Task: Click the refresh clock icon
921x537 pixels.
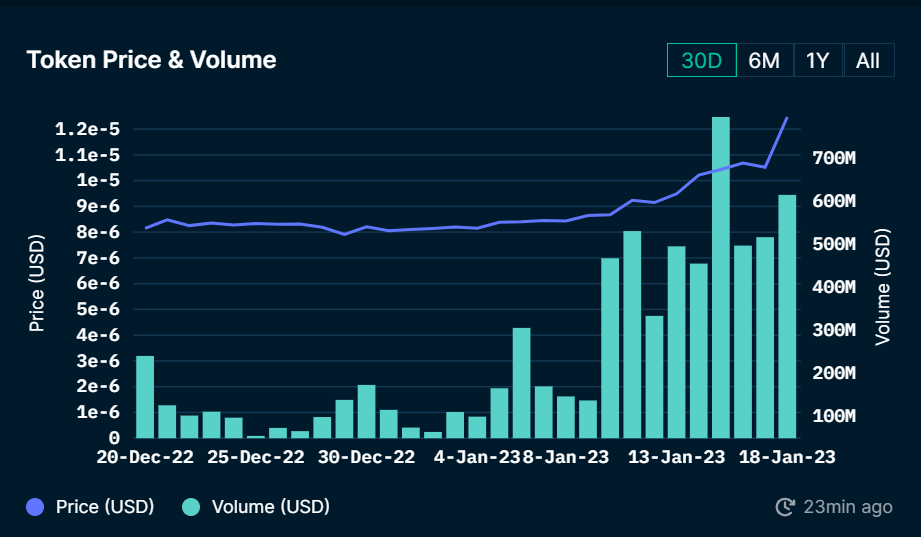Action: pos(785,506)
